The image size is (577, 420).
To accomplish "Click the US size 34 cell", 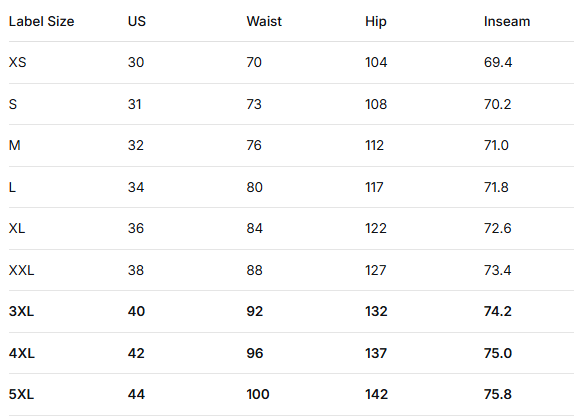I will [x=136, y=187].
